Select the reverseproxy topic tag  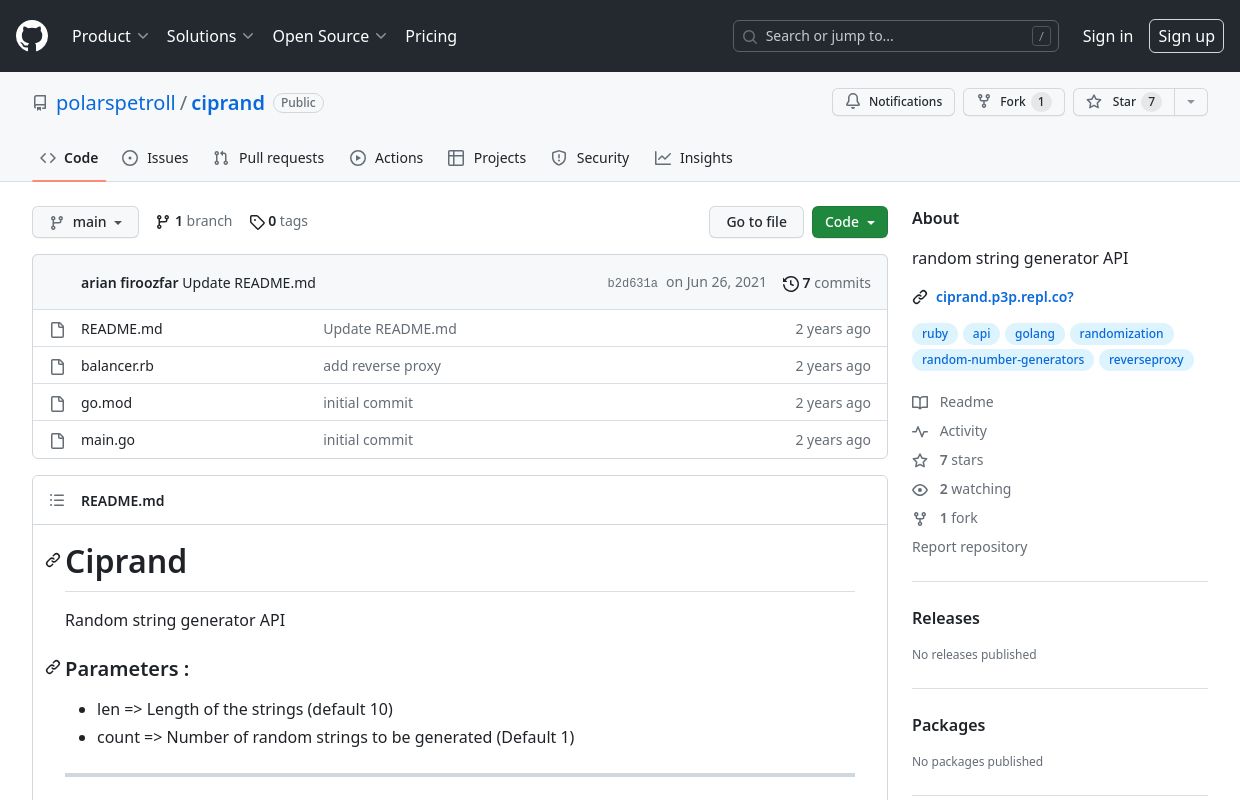point(1146,360)
